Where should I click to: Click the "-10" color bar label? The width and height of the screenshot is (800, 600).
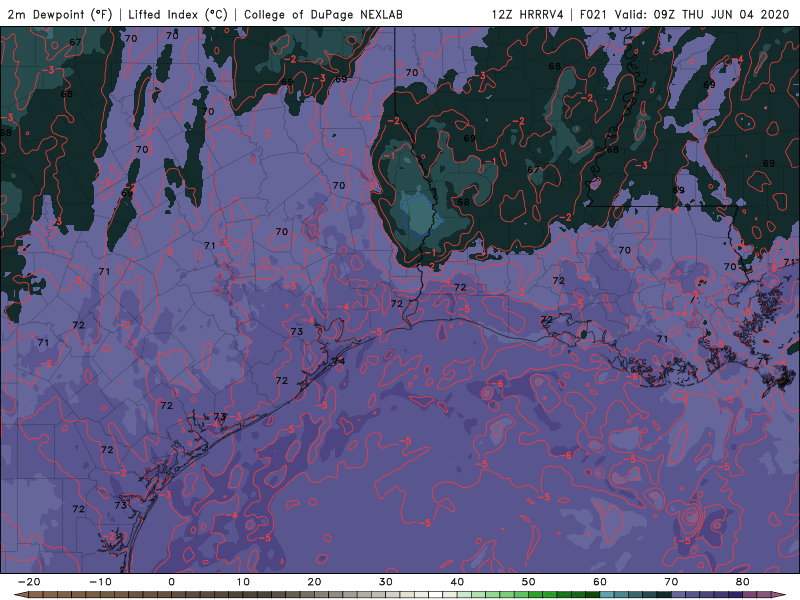[100, 582]
